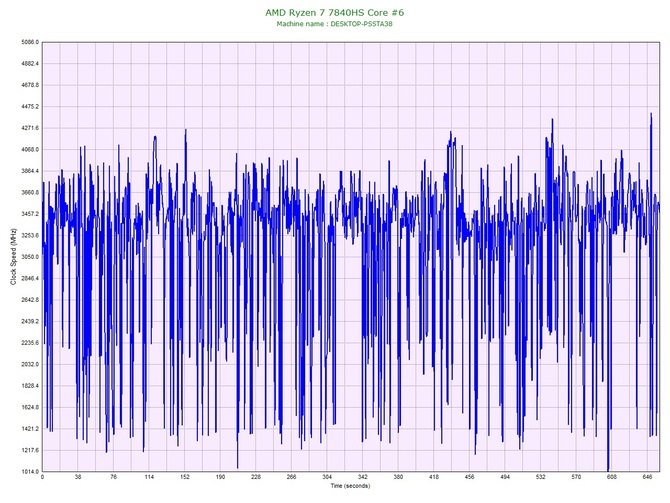The width and height of the screenshot is (670, 503).
Task: Click the x-axis tick label 532
Action: (541, 477)
